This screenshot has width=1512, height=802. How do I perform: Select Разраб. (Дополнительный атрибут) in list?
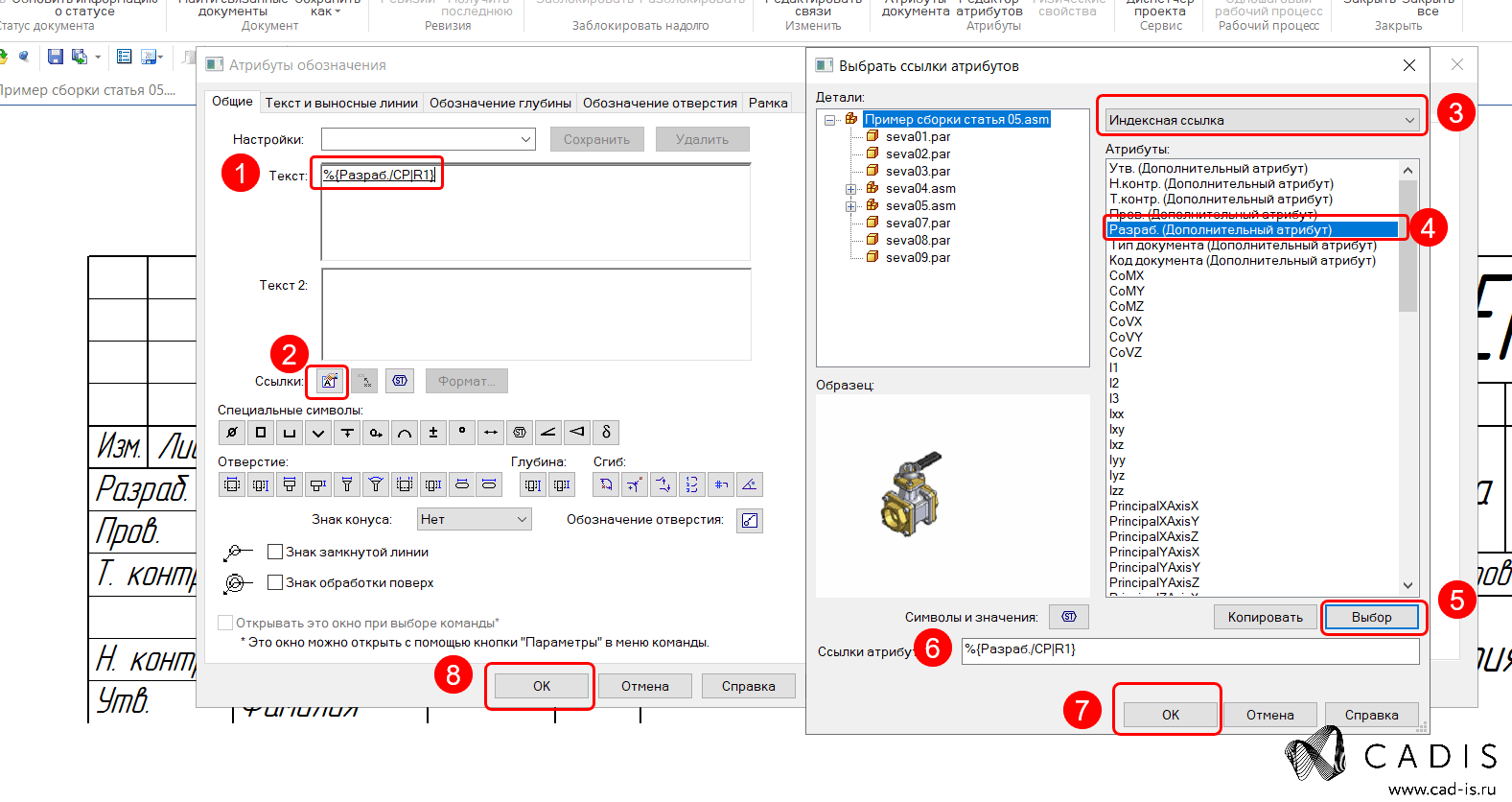[x=1252, y=229]
